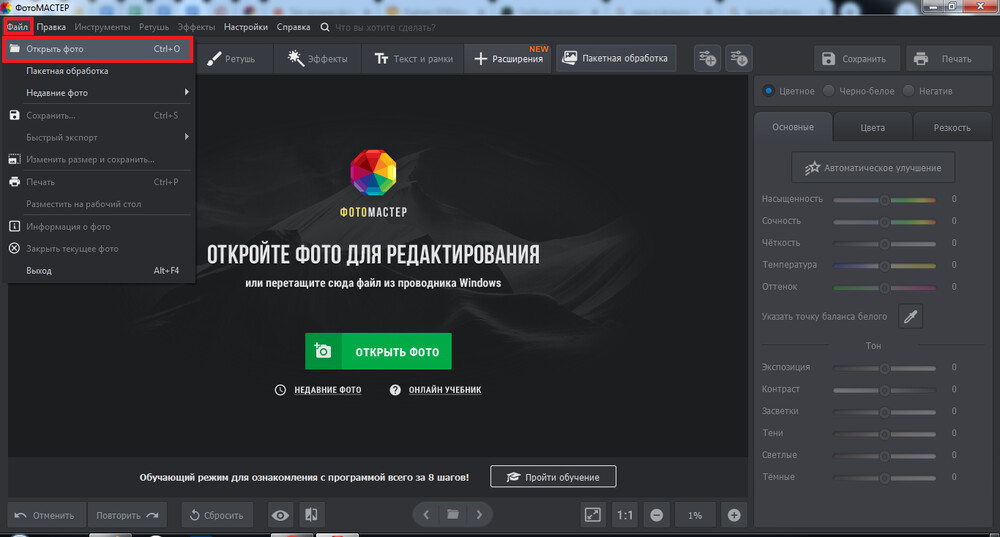Zoom in with the plus button
This screenshot has width=1000, height=537.
(x=734, y=515)
